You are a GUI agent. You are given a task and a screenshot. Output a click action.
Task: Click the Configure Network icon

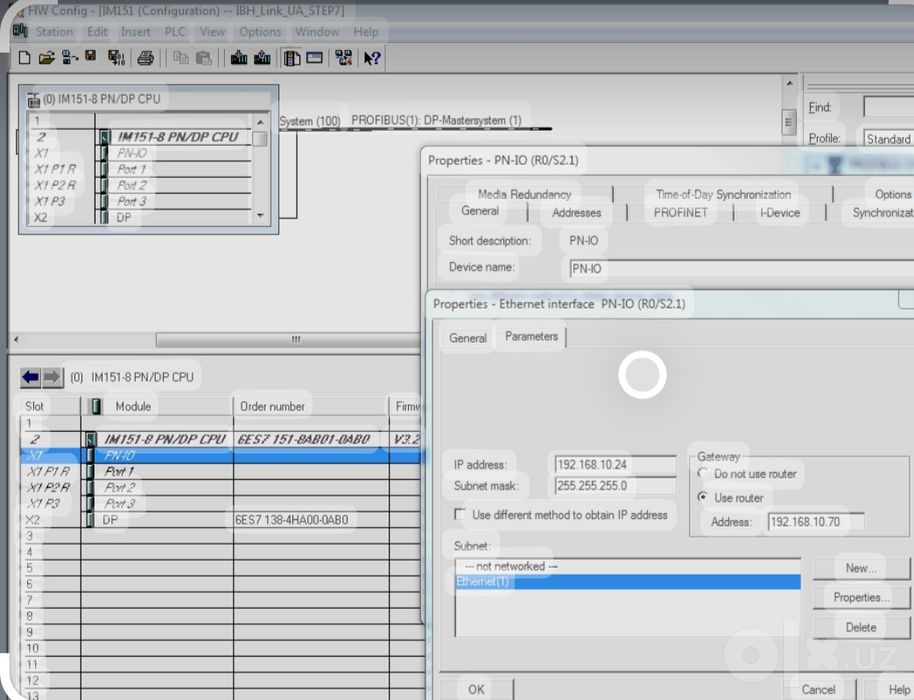[343, 58]
